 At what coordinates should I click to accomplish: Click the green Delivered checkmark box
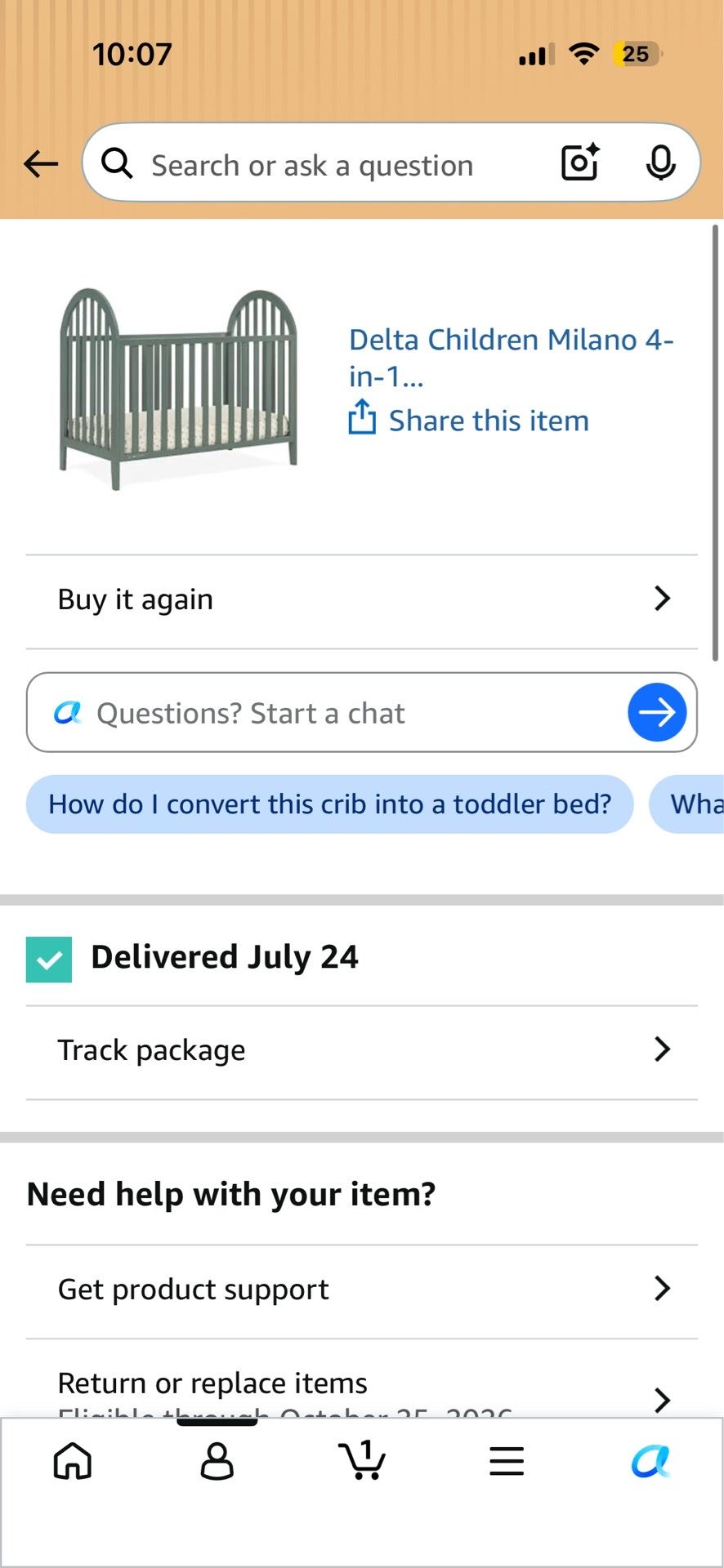pyautogui.click(x=49, y=960)
